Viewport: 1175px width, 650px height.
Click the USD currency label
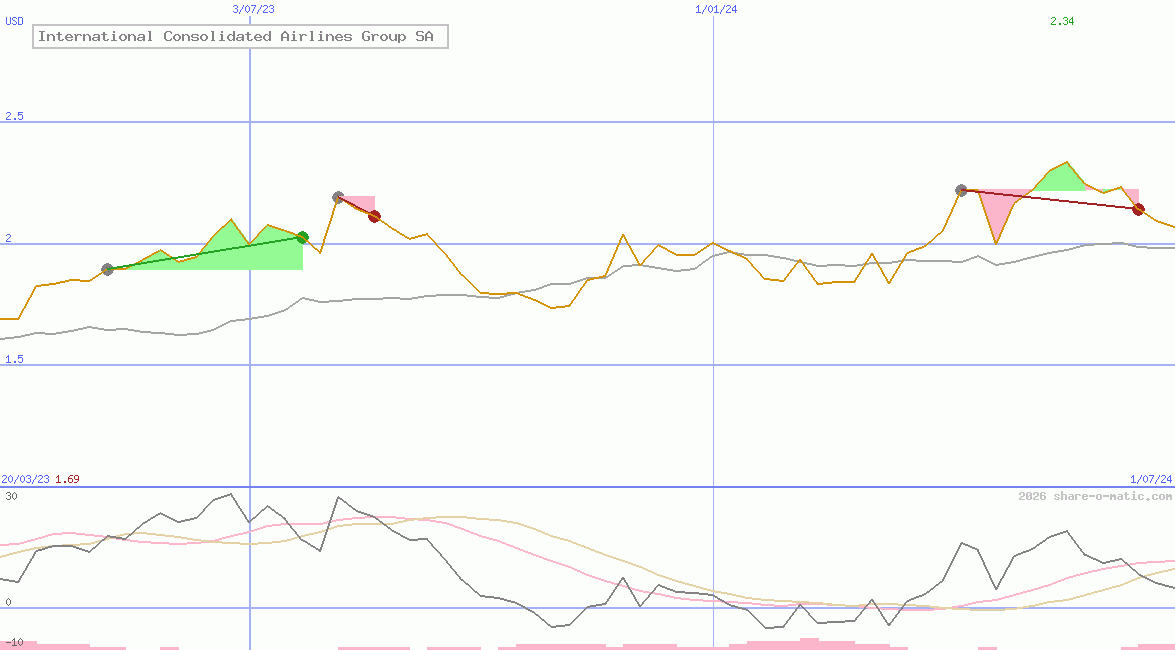[x=14, y=21]
